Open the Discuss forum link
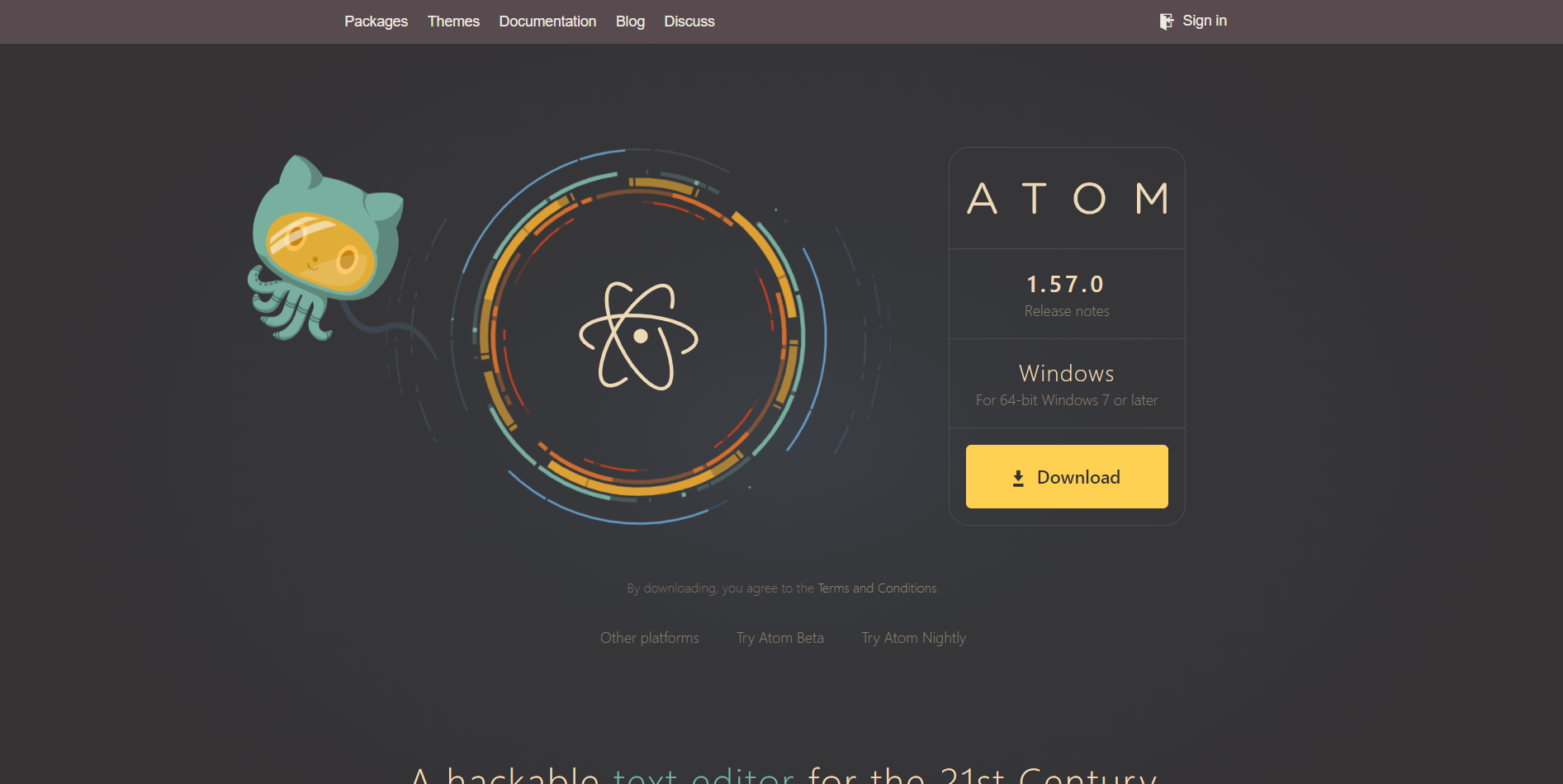This screenshot has height=784, width=1563. [x=689, y=21]
